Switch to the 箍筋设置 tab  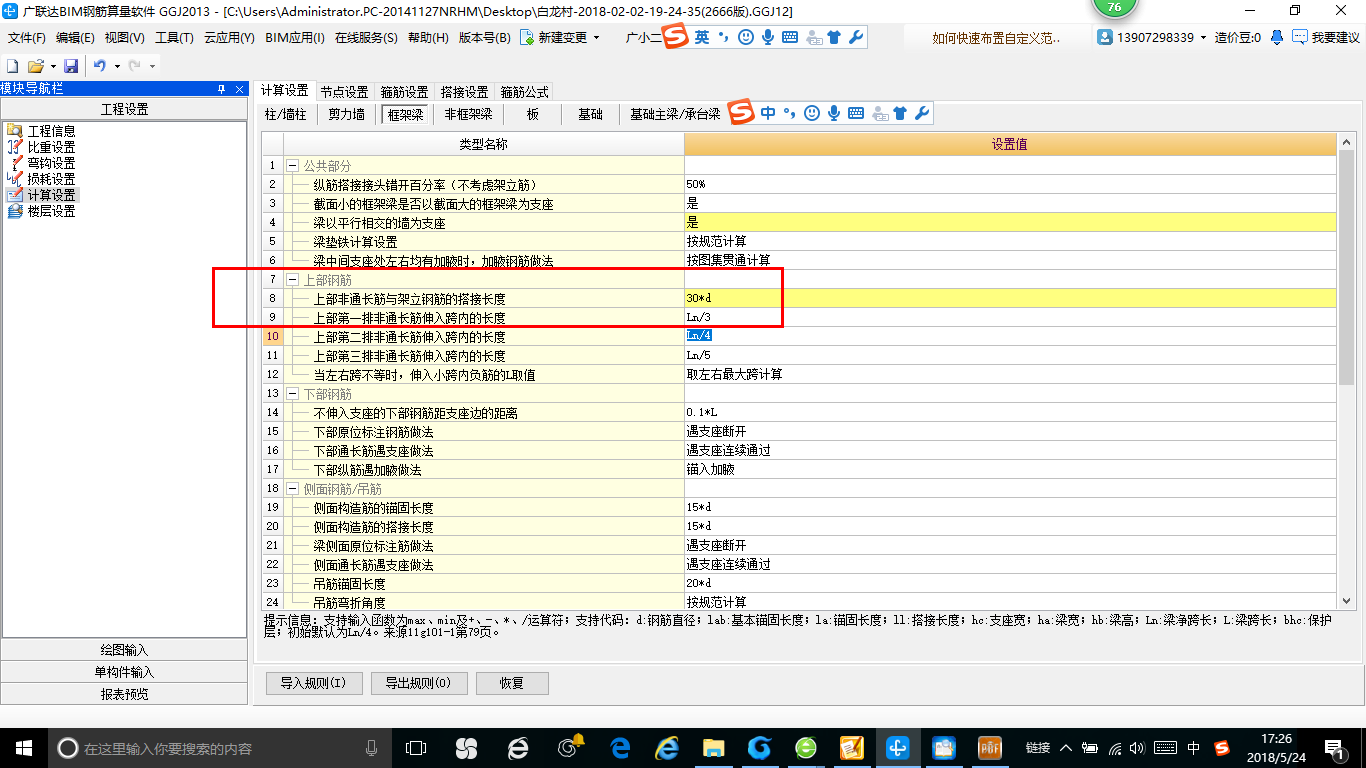(x=404, y=92)
